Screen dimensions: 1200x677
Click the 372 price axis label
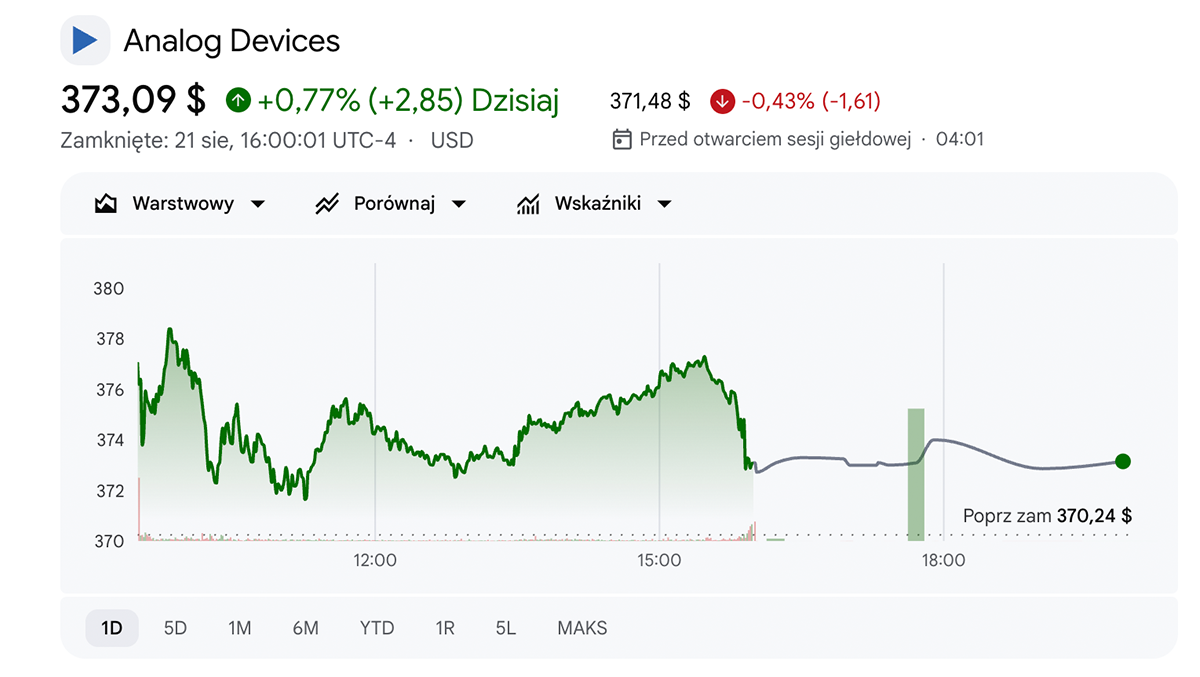pyautogui.click(x=108, y=491)
